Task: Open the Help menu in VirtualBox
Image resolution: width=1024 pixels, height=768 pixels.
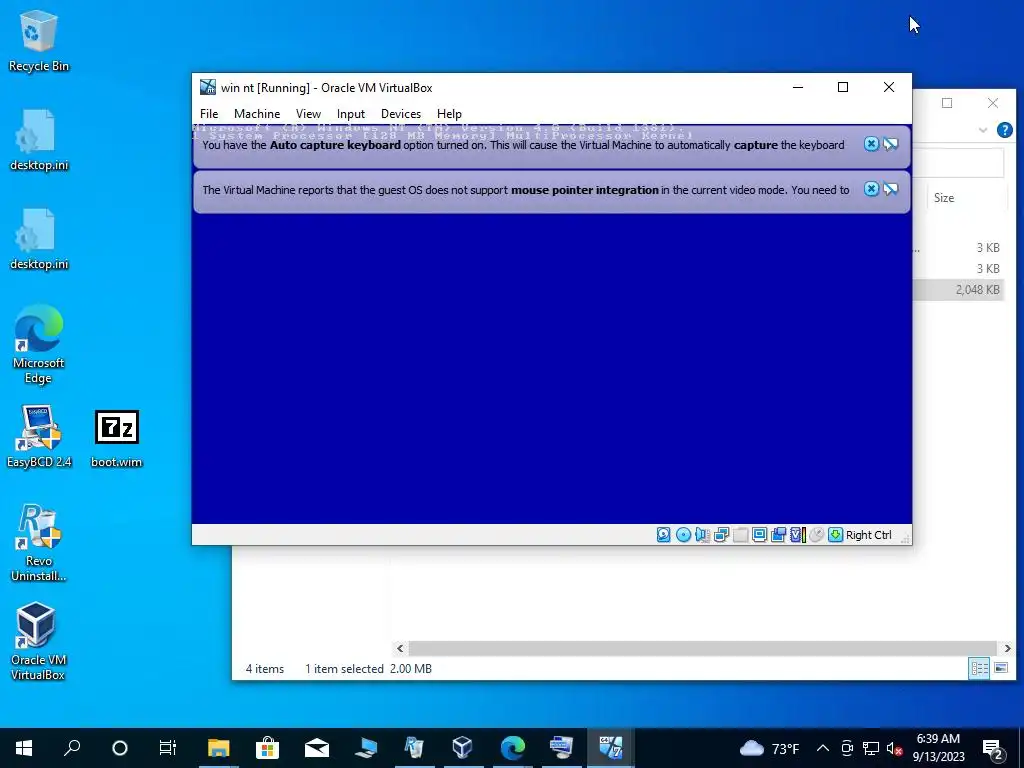Action: click(449, 114)
